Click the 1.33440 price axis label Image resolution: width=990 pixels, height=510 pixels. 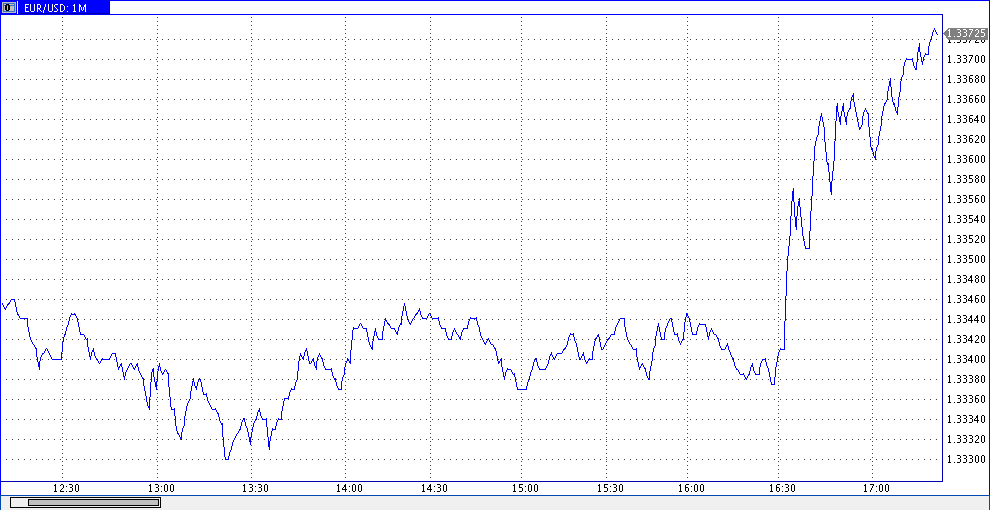tap(967, 319)
